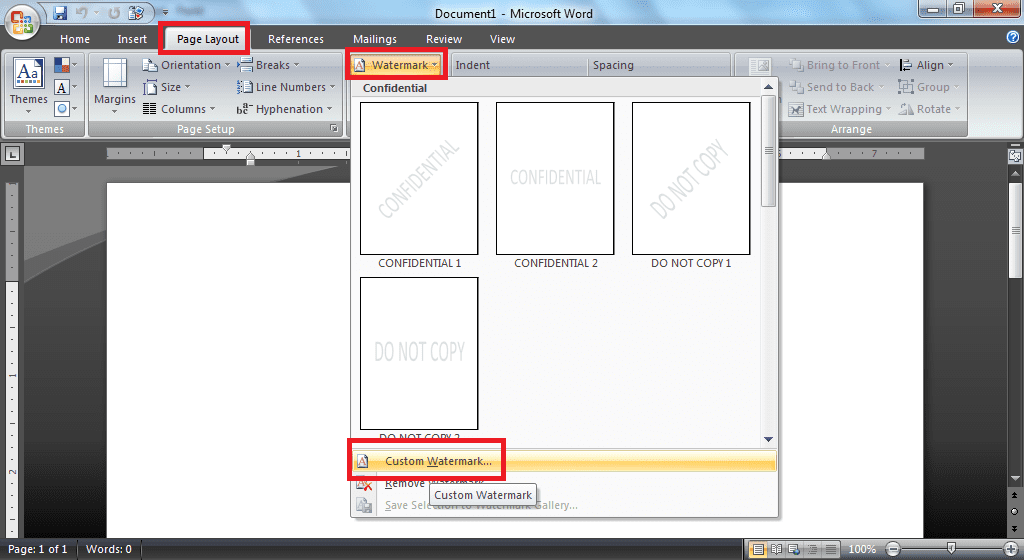1024x560 pixels.
Task: Switch to the Home tab
Action: pos(75,39)
